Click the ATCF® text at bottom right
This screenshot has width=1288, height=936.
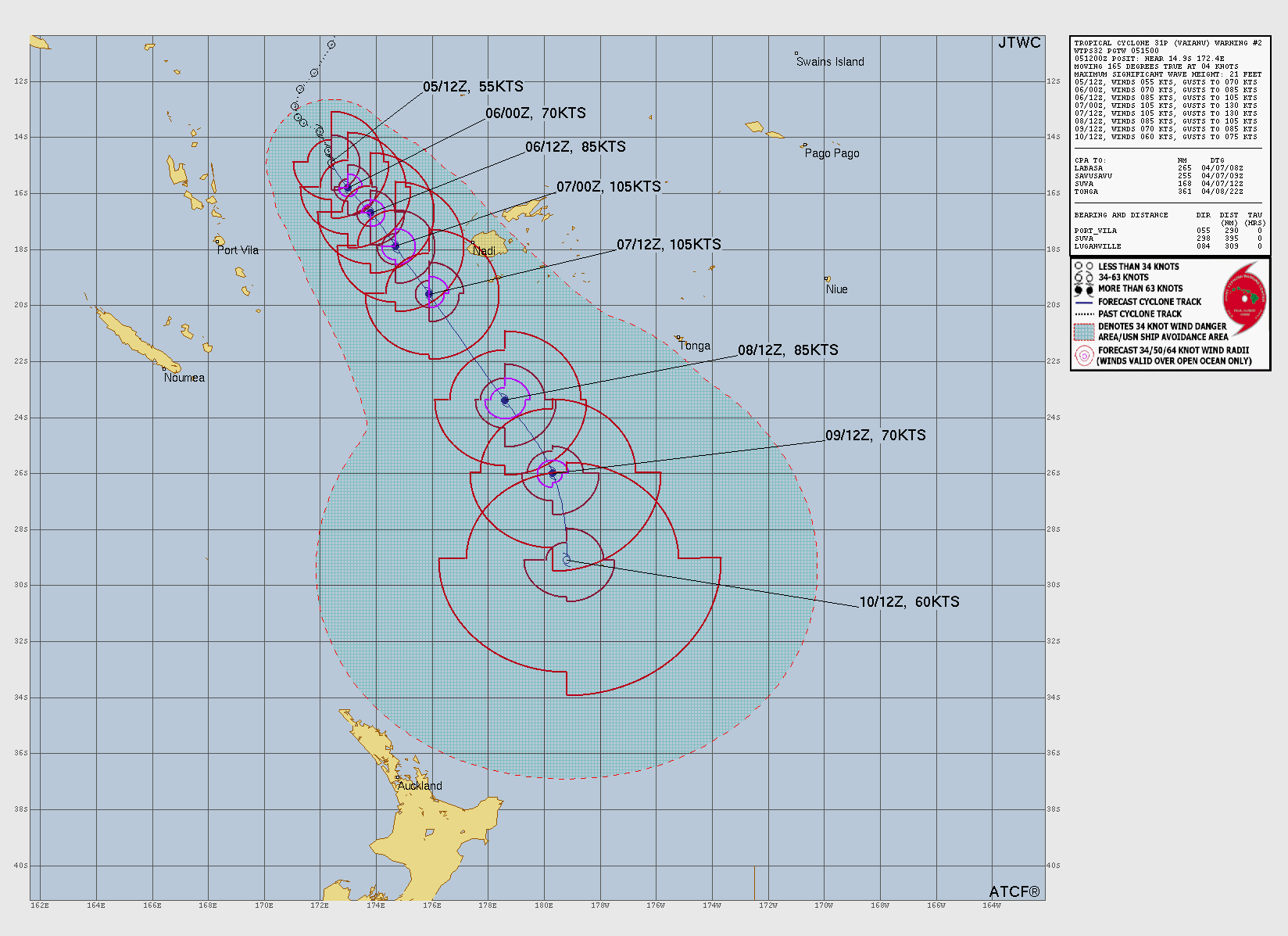1014,891
